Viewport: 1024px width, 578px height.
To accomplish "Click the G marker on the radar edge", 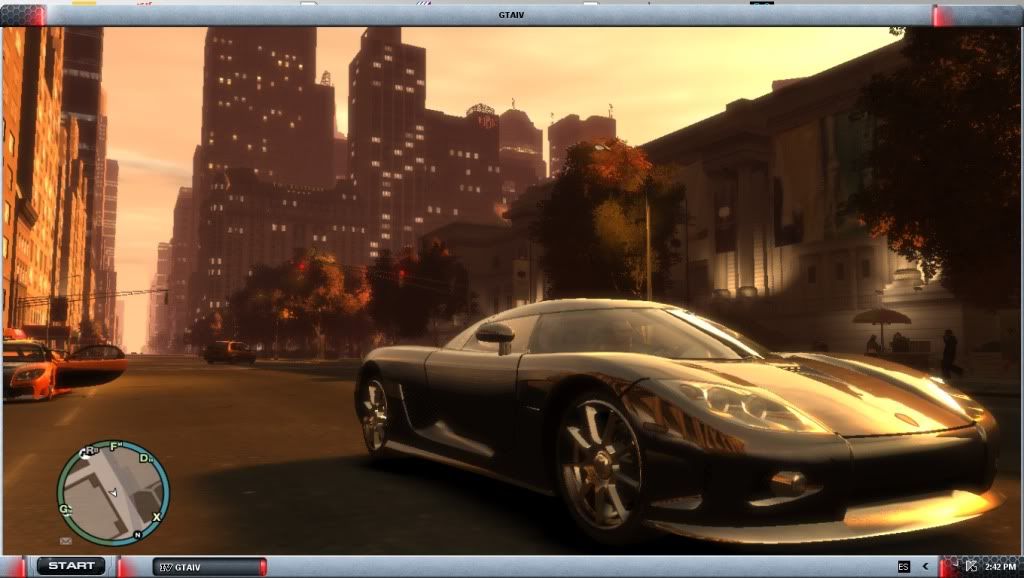I will 65,508.
